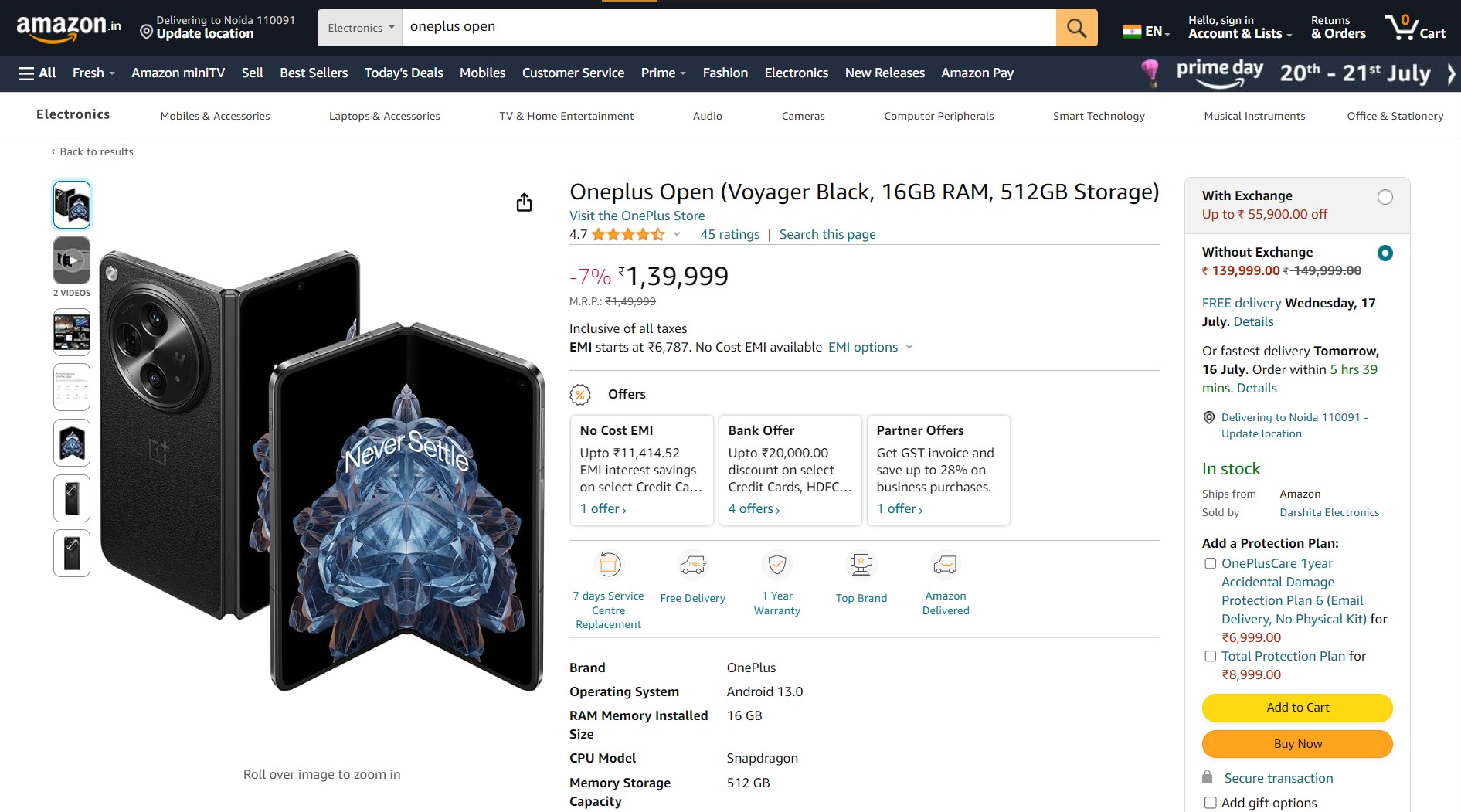Select the With Exchange radio option
The image size is (1461, 812).
(1385, 197)
